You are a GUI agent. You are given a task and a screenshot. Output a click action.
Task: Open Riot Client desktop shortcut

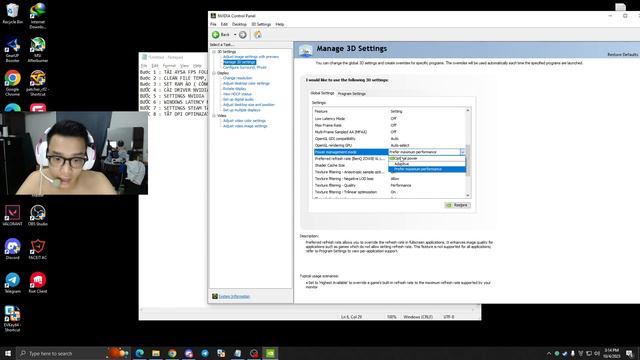coord(38,283)
